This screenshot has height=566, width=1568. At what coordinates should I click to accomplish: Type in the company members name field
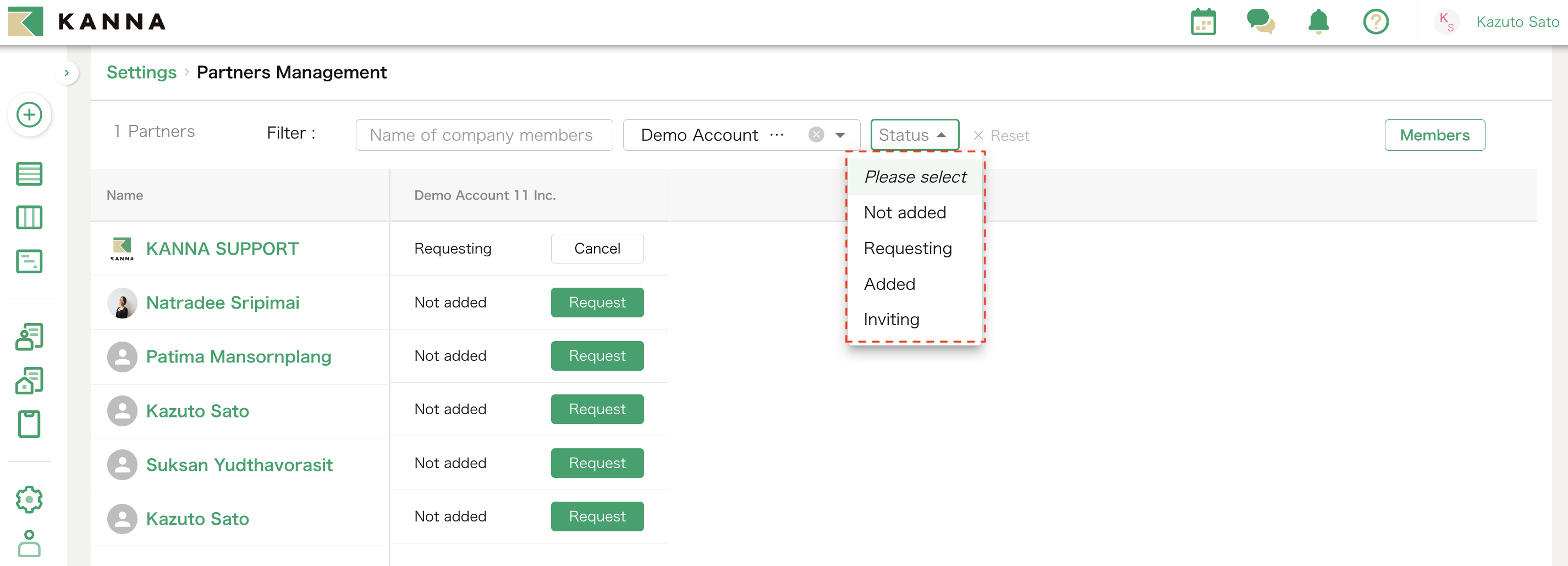click(484, 135)
